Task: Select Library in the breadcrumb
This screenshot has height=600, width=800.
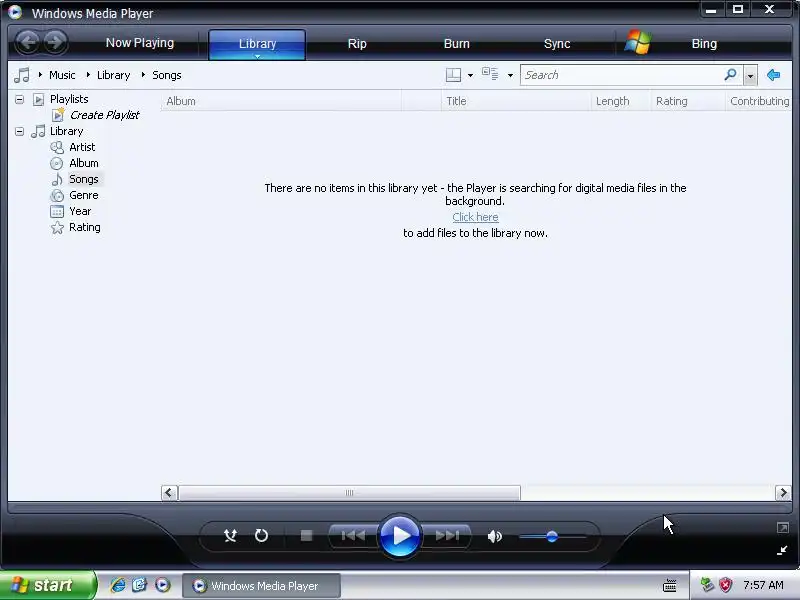Action: point(113,75)
